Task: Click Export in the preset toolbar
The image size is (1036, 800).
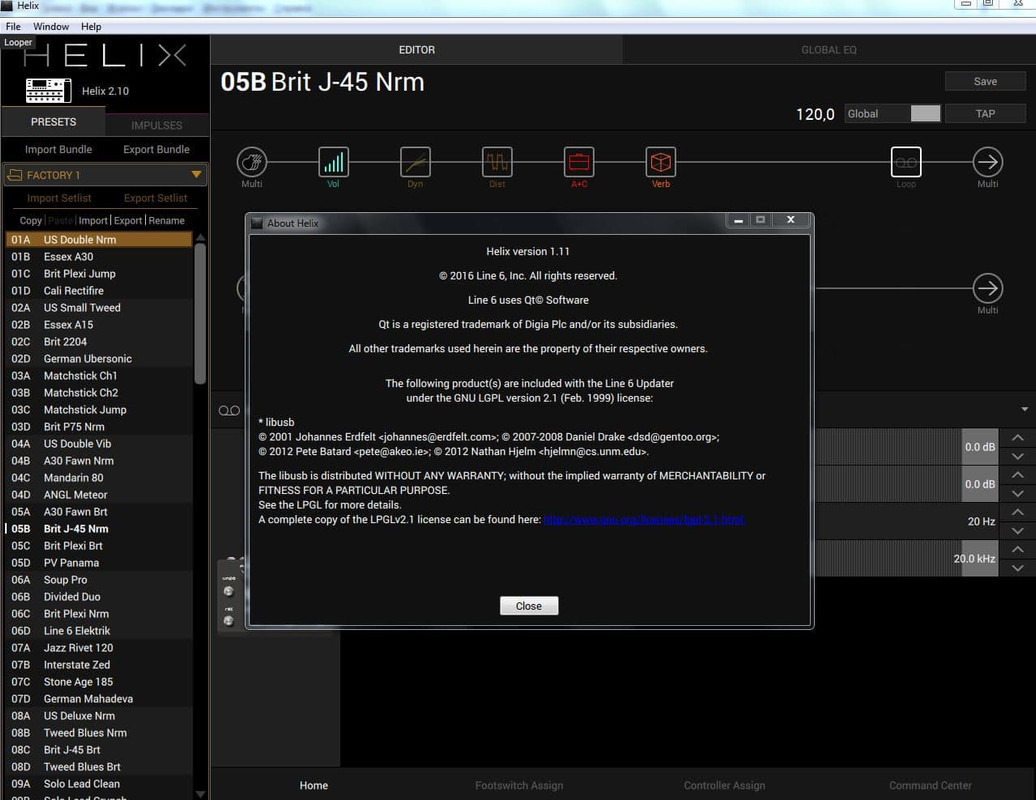Action: pos(128,221)
